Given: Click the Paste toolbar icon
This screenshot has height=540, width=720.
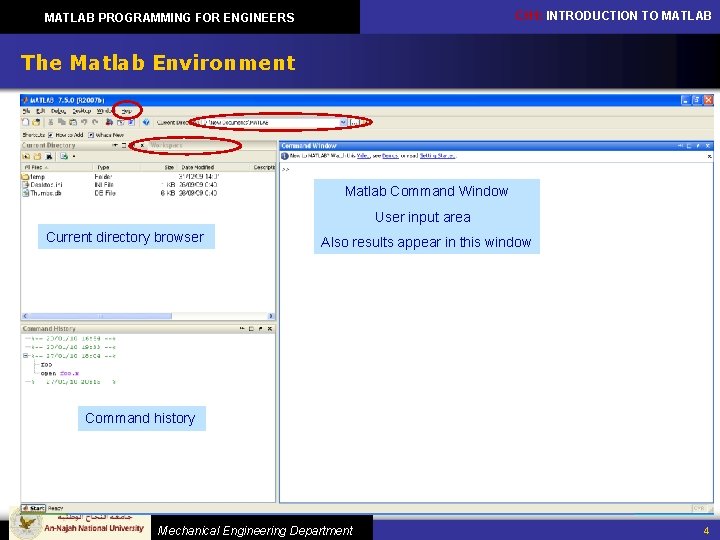Looking at the screenshot, I should tap(73, 123).
